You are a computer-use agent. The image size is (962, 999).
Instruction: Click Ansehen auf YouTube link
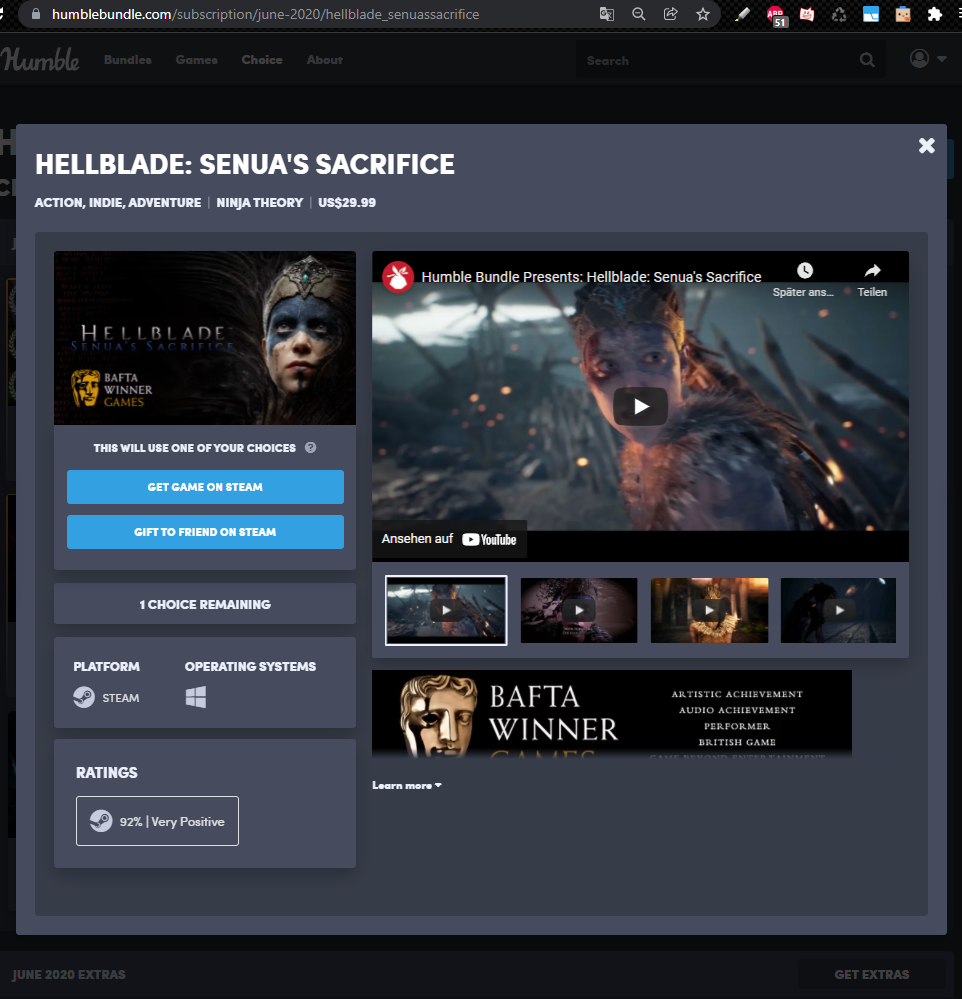[x=449, y=539]
